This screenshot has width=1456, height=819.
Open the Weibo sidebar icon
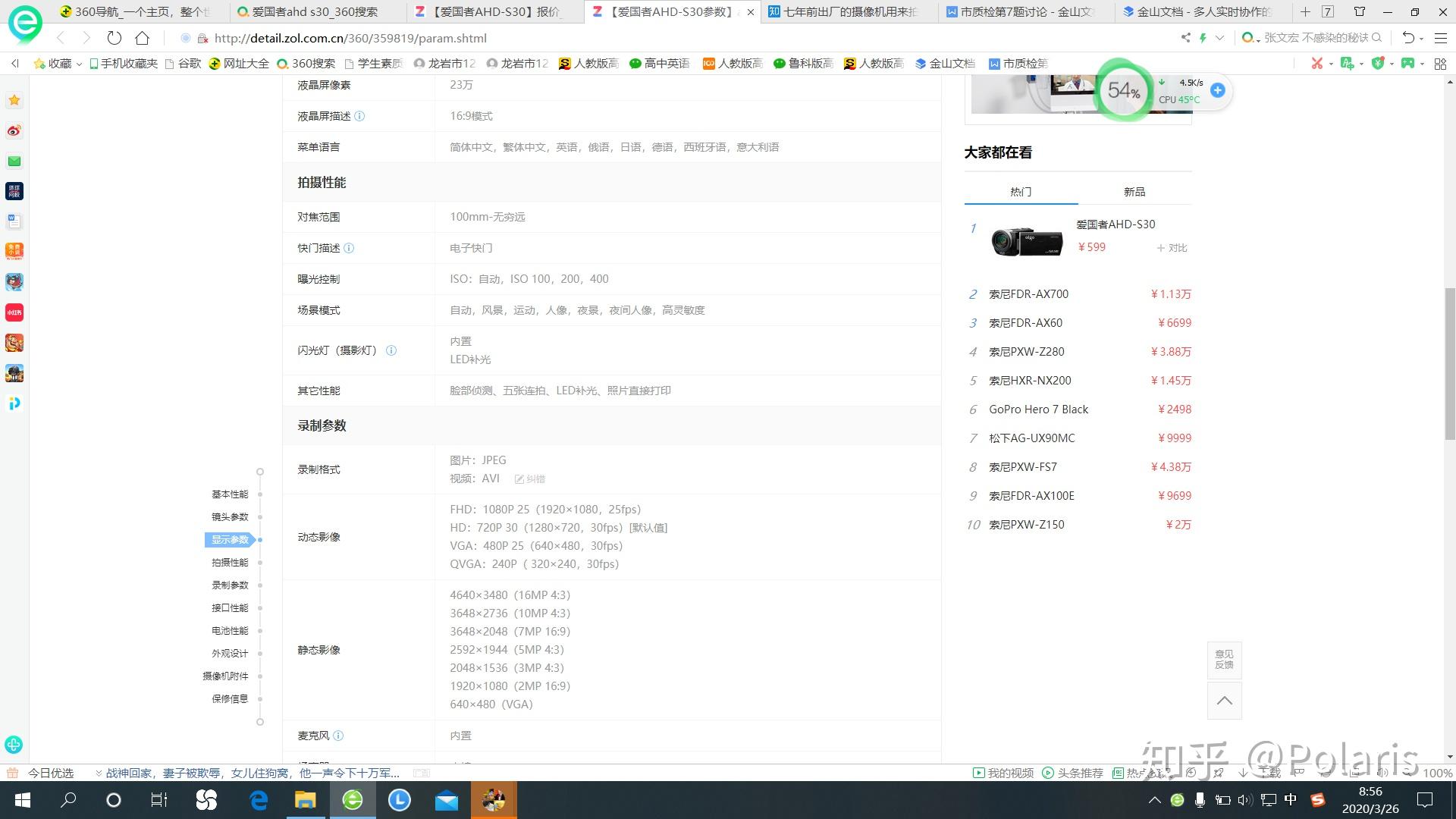(x=14, y=130)
